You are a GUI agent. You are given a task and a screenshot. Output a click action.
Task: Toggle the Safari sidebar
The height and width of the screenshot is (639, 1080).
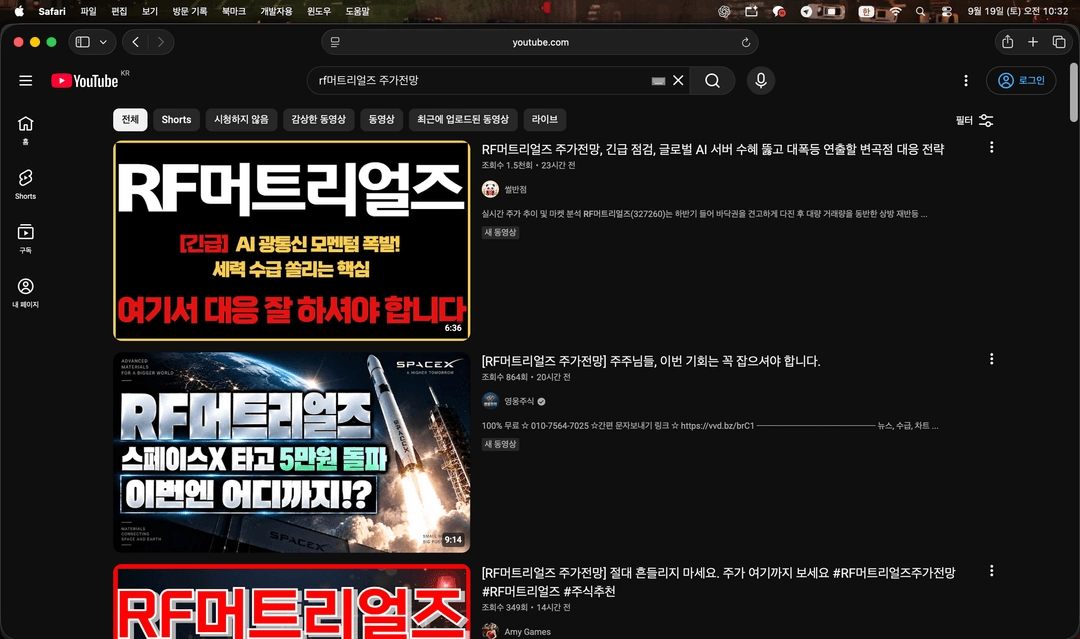tap(83, 42)
